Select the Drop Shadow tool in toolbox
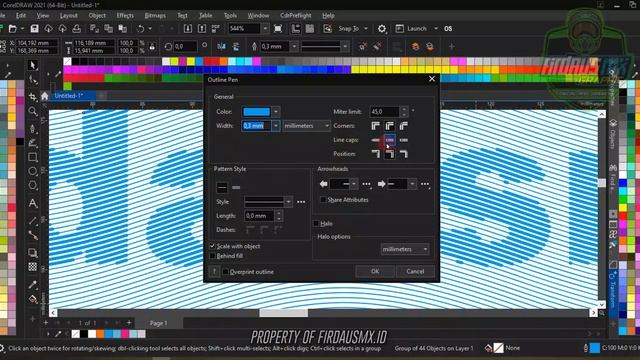 pyautogui.click(x=33, y=253)
